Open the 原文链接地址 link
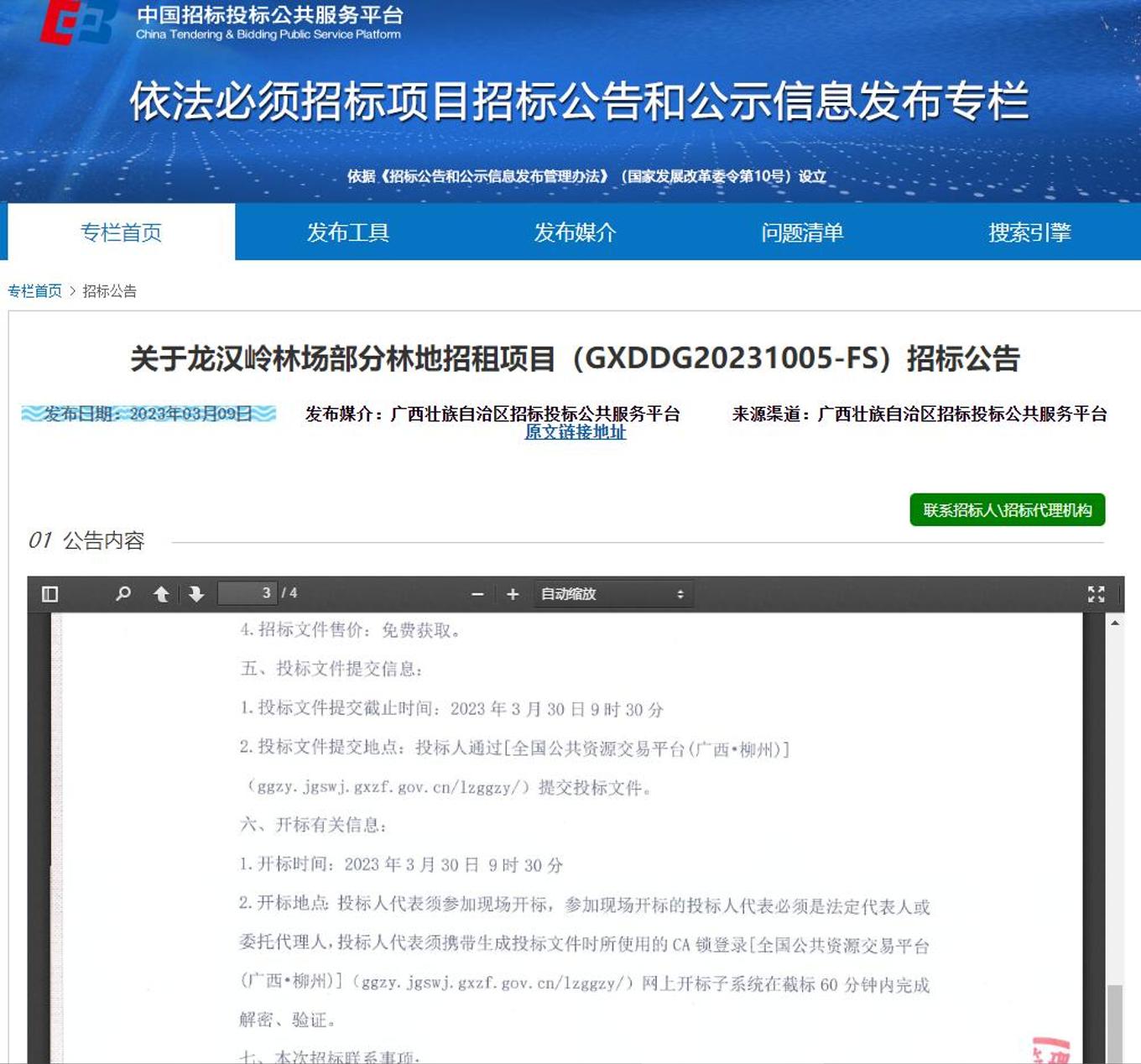This screenshot has width=1141, height=1064. 576,432
